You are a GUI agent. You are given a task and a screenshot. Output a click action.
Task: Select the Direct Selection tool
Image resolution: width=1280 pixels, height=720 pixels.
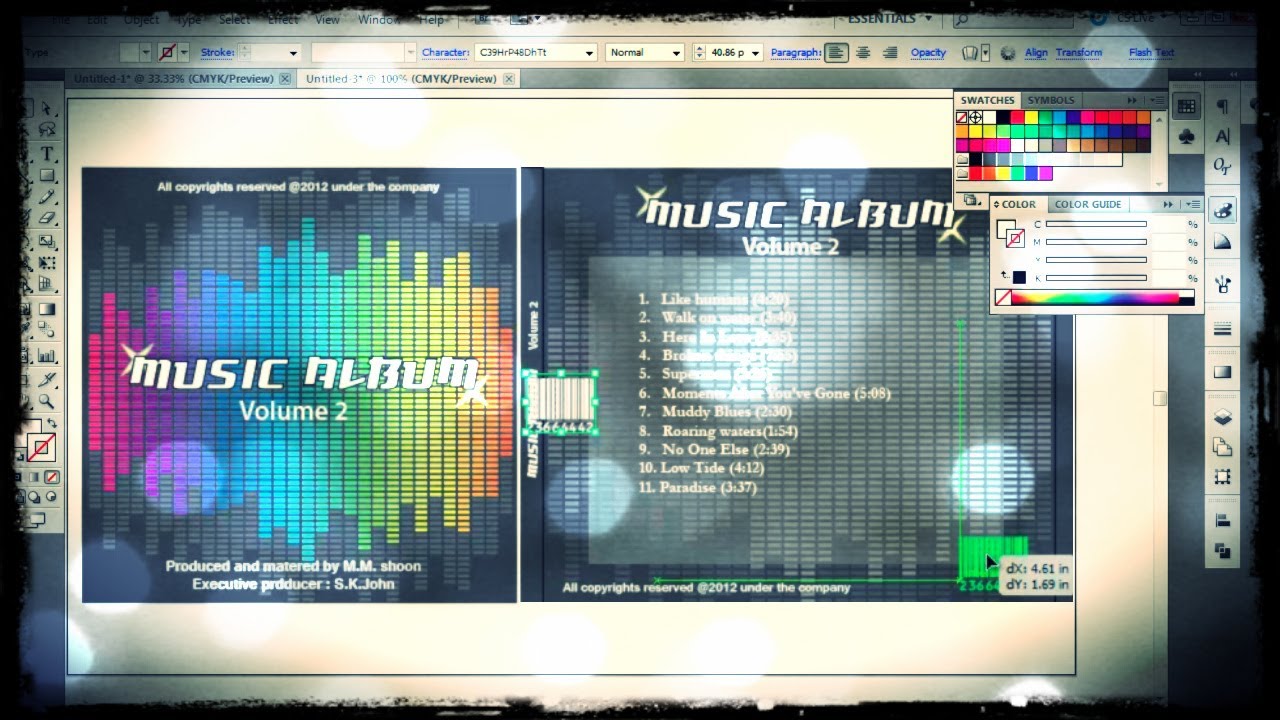pyautogui.click(x=47, y=109)
